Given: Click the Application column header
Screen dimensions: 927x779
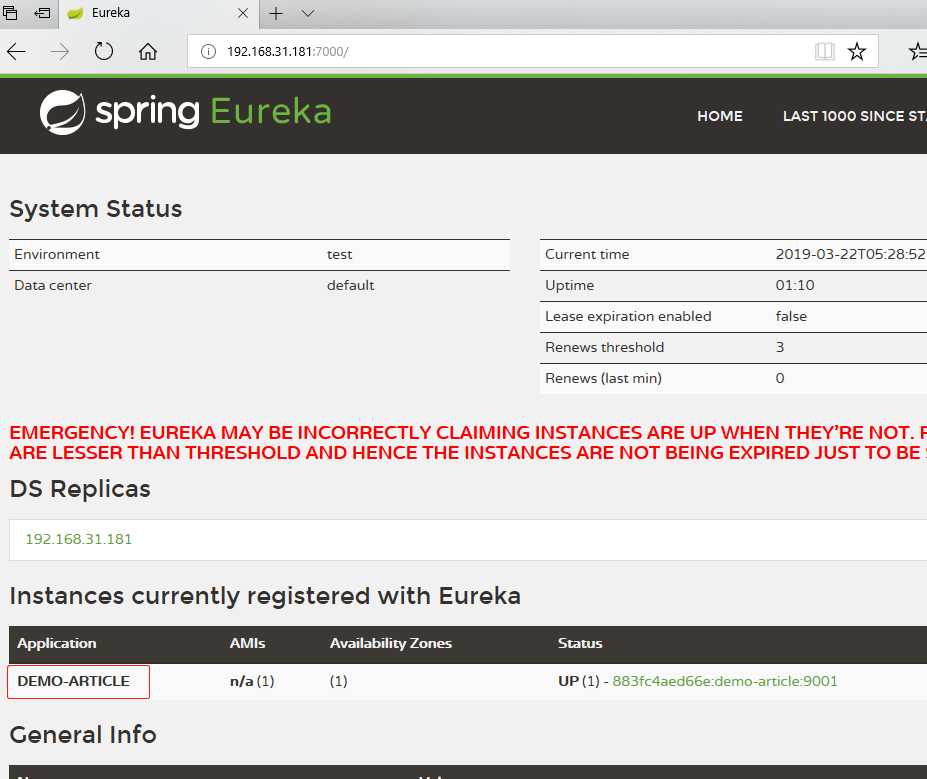Looking at the screenshot, I should coord(57,643).
